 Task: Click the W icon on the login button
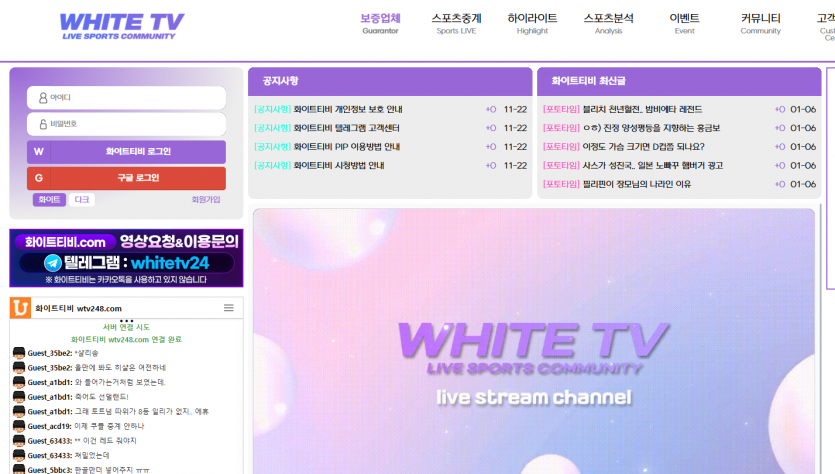coord(39,151)
